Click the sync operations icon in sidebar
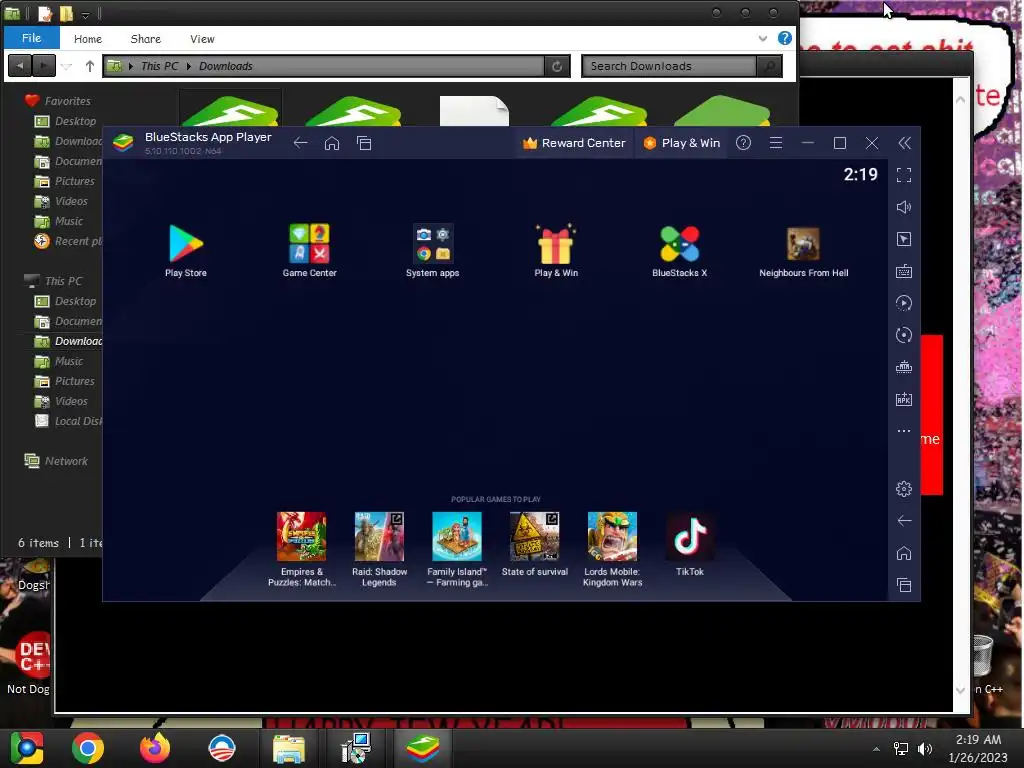This screenshot has height=768, width=1024. (x=904, y=303)
